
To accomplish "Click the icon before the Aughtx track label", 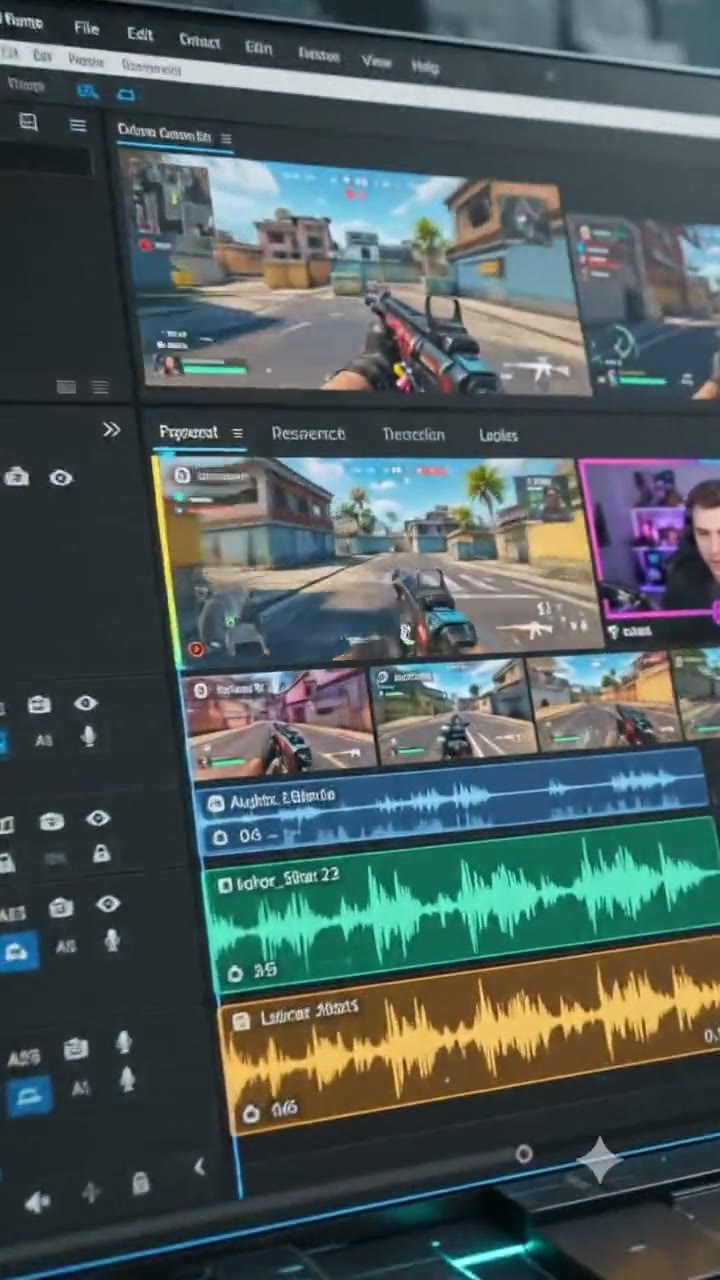I will 214,802.
